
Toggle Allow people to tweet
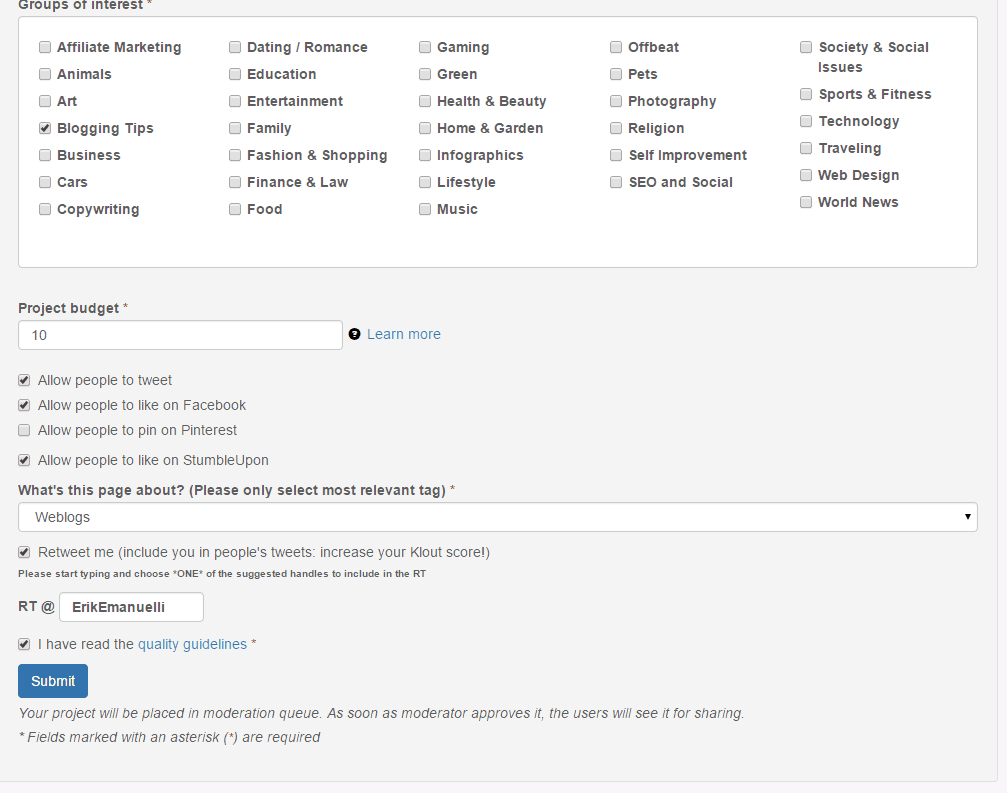pos(25,380)
